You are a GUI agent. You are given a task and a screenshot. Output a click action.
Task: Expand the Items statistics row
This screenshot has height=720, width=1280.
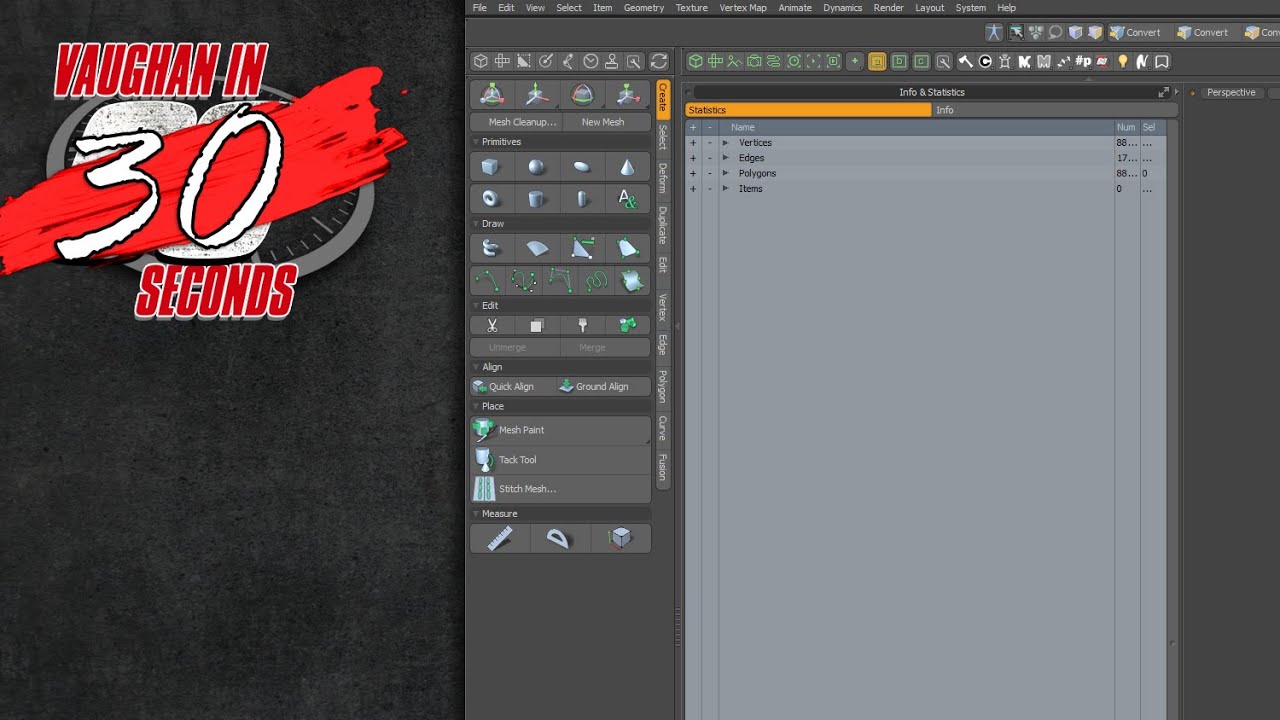point(726,189)
